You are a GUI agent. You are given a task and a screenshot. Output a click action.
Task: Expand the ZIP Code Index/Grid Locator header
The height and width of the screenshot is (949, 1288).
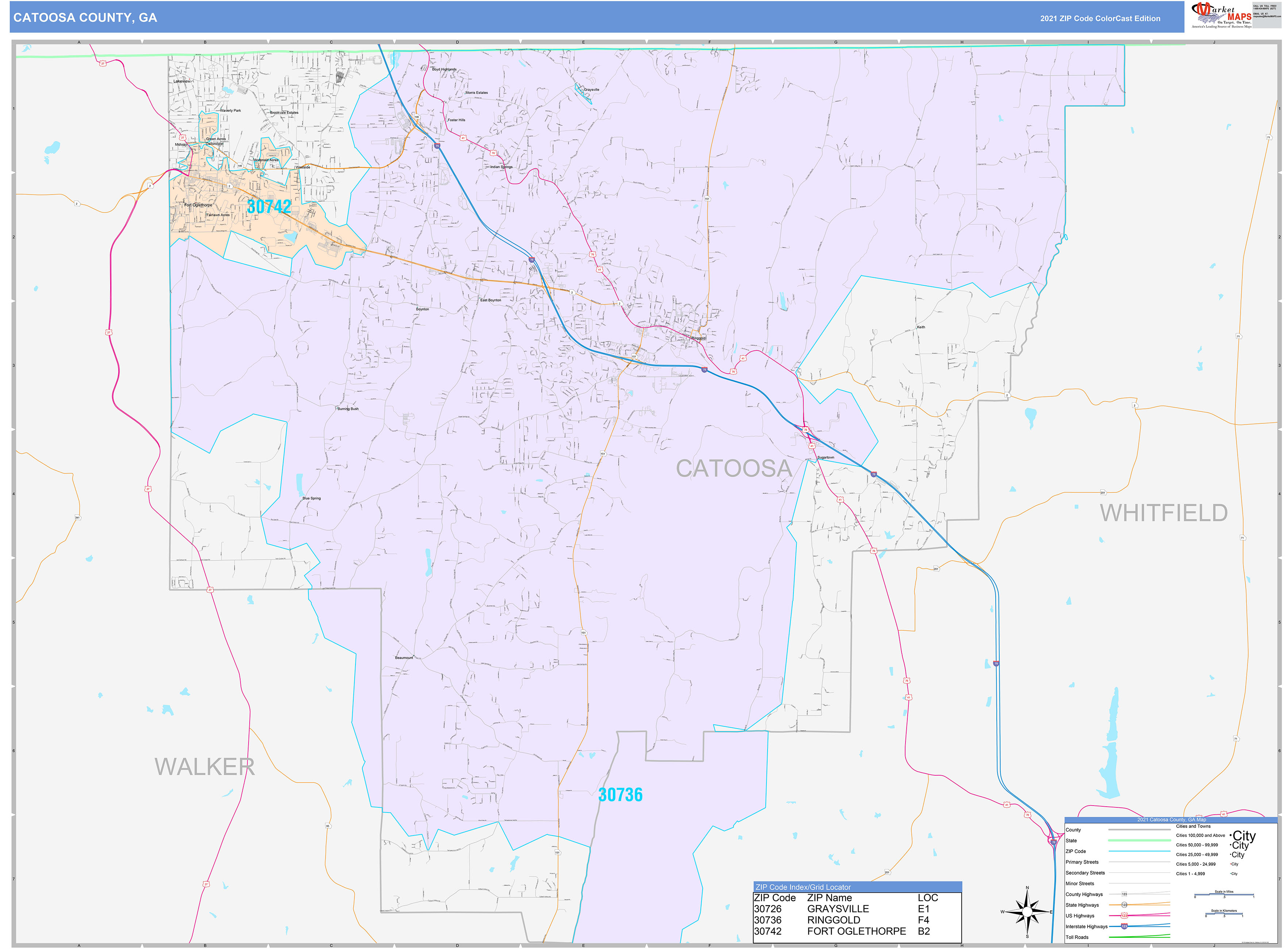803,888
